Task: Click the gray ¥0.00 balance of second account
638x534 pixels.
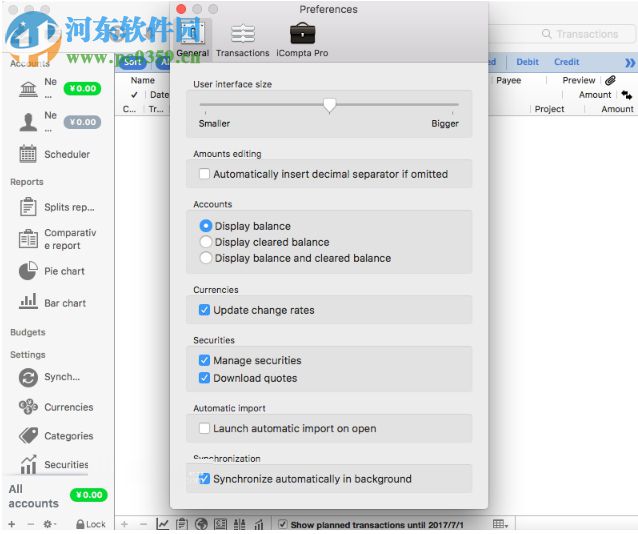Action: click(x=83, y=122)
